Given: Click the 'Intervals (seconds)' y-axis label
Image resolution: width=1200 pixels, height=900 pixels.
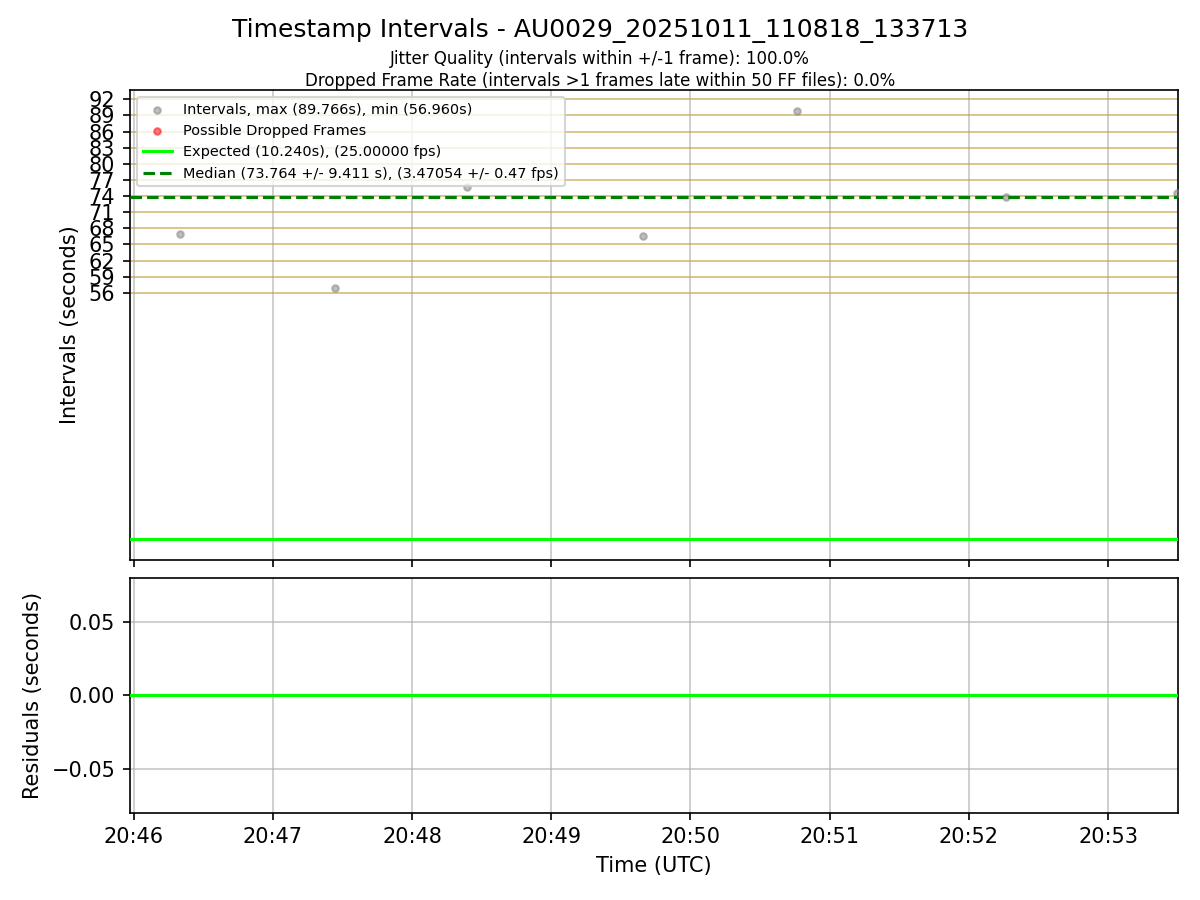Looking at the screenshot, I should [x=68, y=325].
